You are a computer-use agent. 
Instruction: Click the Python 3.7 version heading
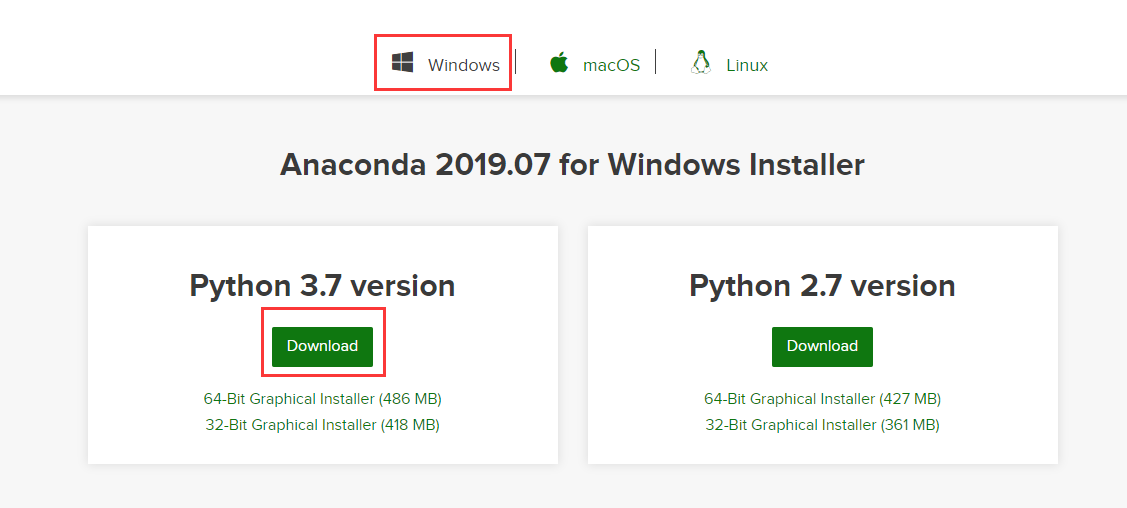[x=322, y=286]
